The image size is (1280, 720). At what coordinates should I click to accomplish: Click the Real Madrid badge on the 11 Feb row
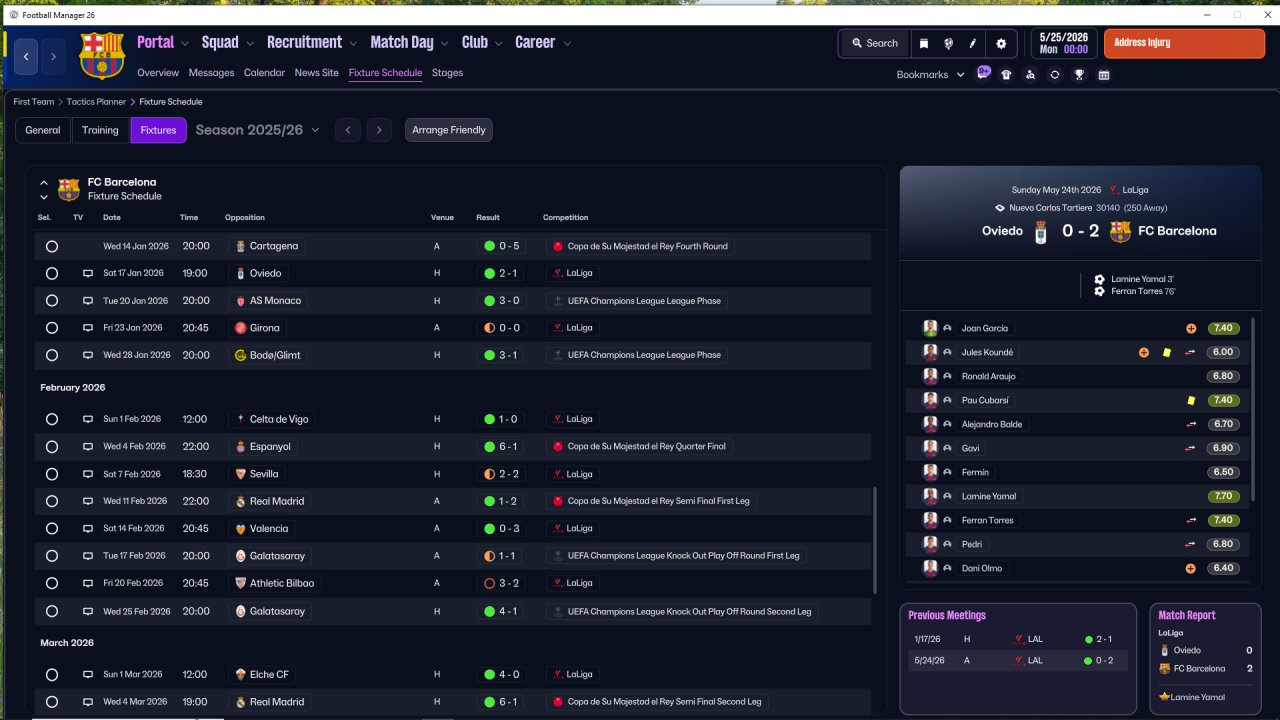240,501
